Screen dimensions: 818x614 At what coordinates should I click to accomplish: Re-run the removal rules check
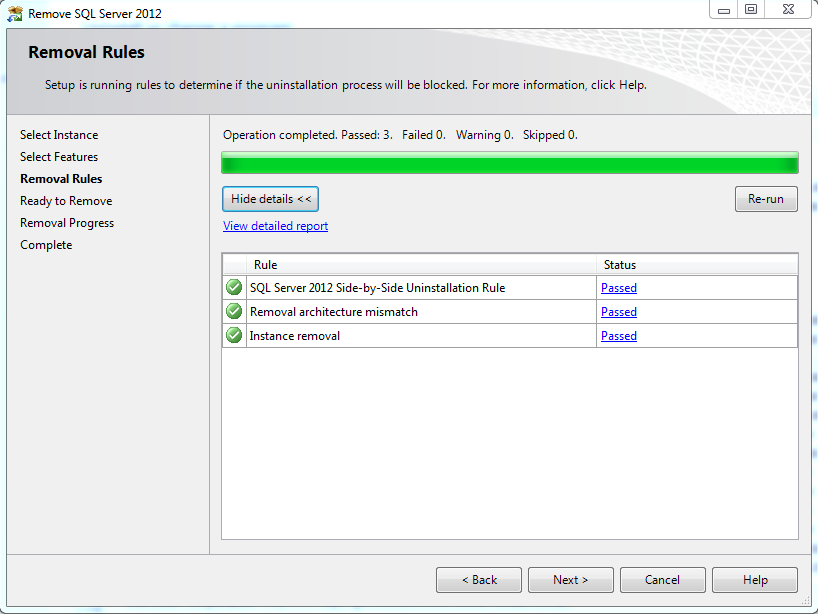click(766, 198)
